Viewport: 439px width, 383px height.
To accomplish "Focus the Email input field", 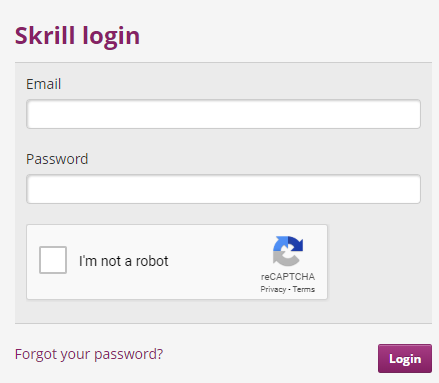I will pyautogui.click(x=223, y=114).
